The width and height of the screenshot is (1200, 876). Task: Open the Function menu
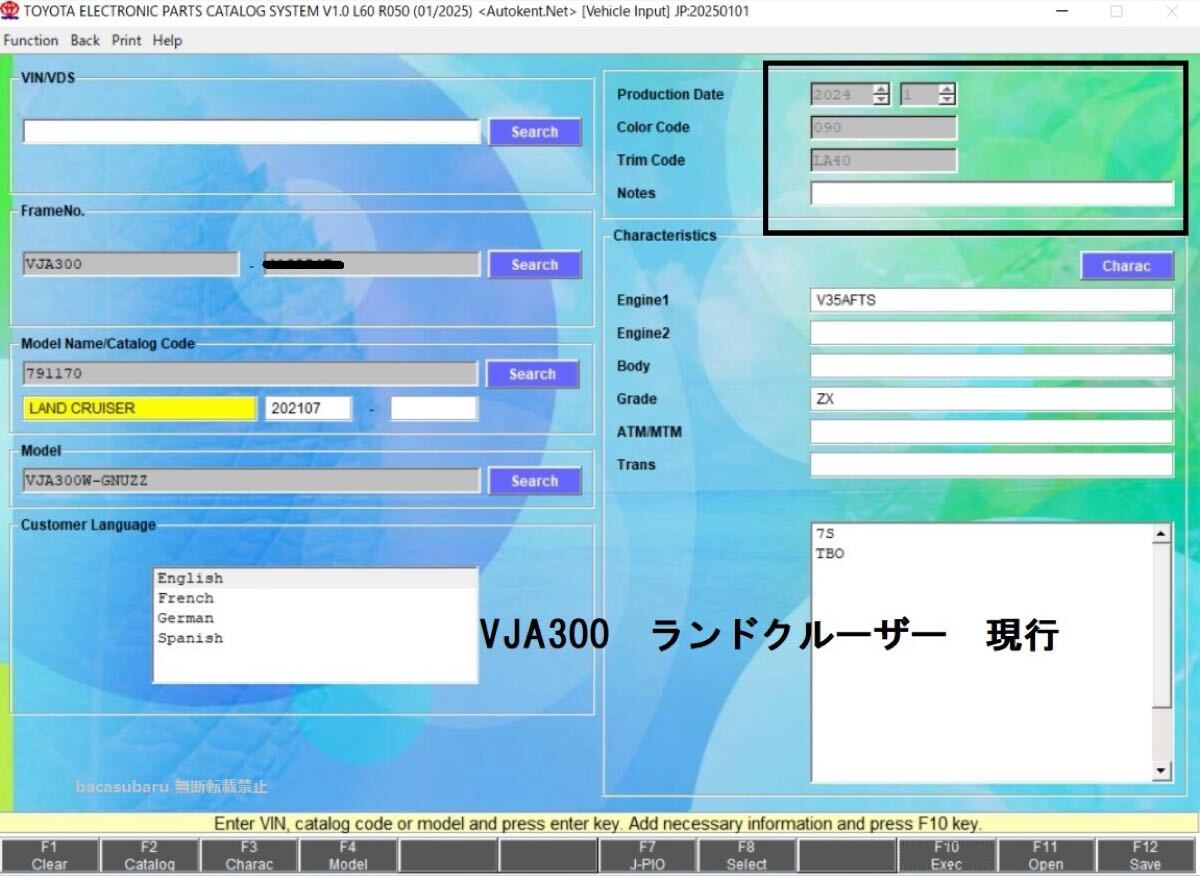point(31,41)
